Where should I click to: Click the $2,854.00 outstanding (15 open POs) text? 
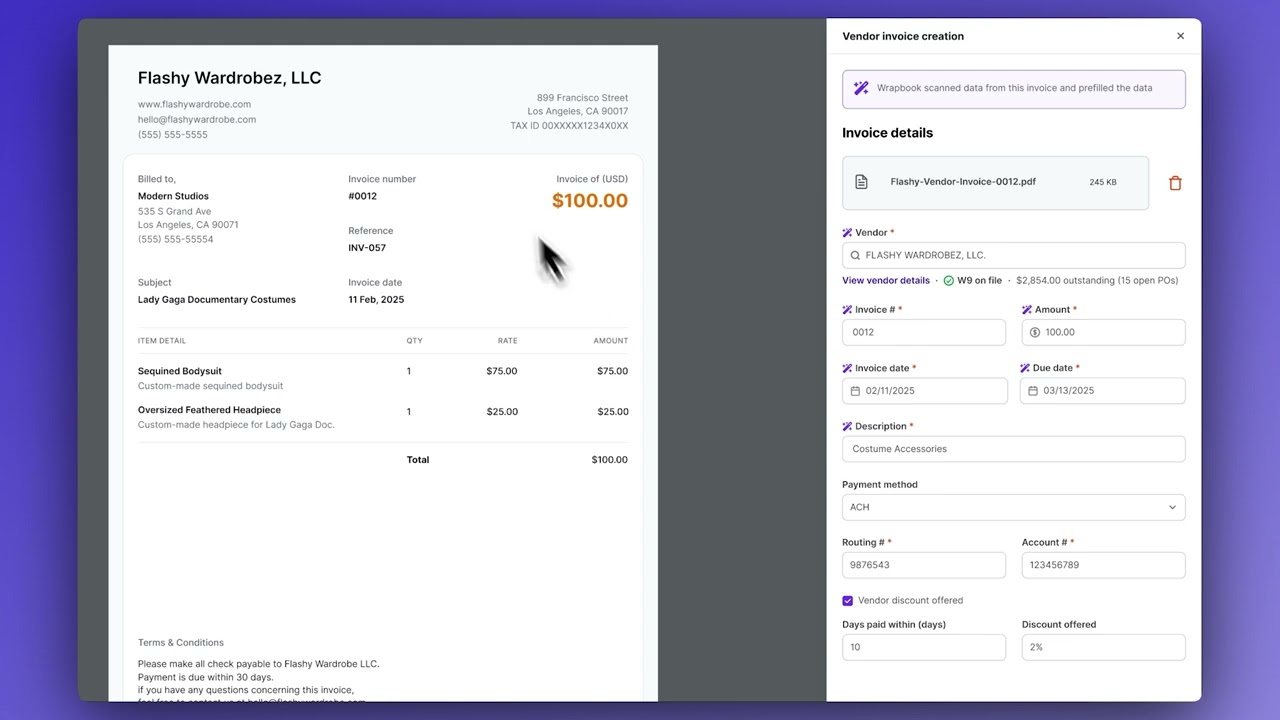coord(1097,281)
